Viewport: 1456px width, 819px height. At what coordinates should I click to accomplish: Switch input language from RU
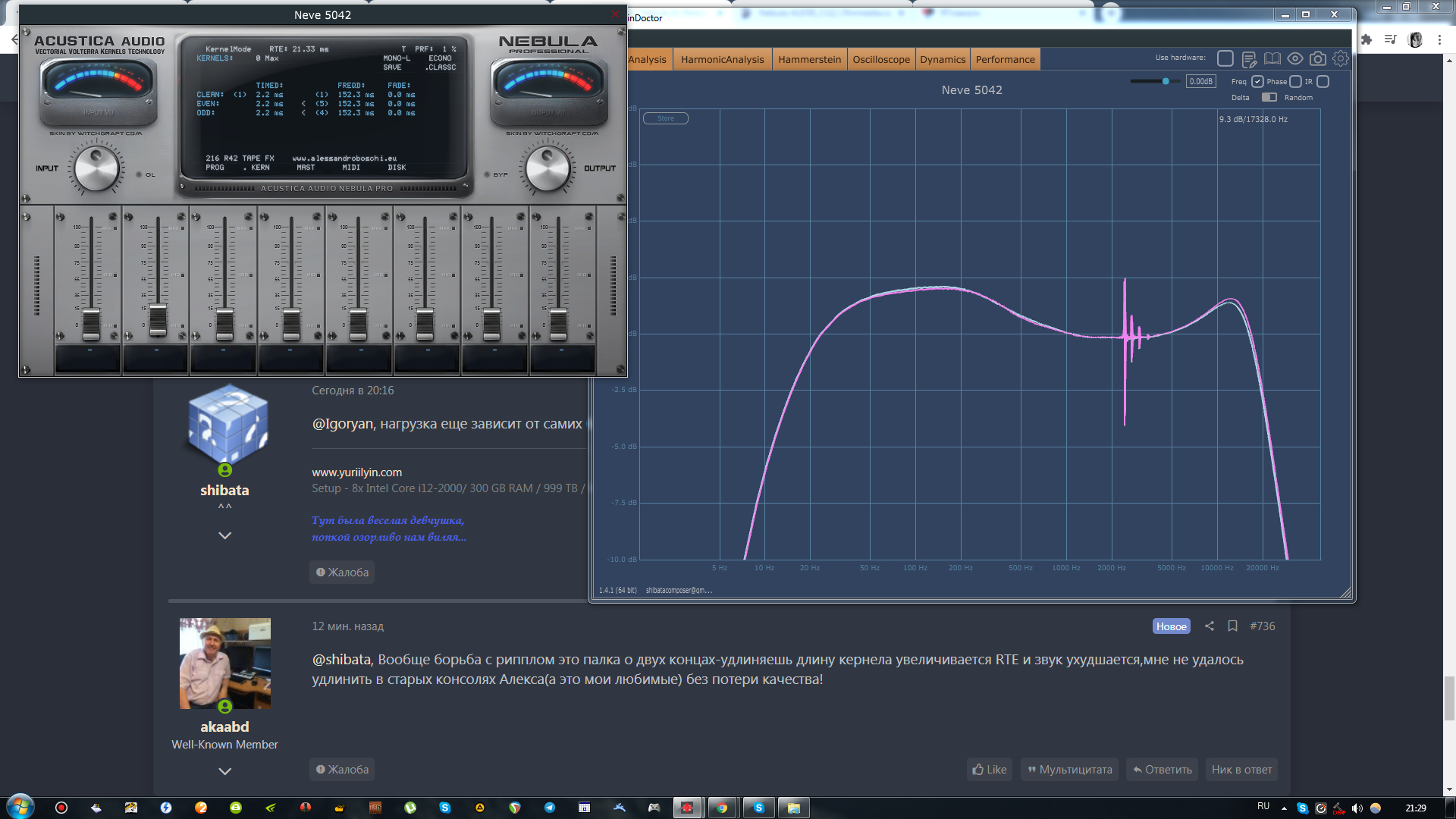coord(1263,806)
